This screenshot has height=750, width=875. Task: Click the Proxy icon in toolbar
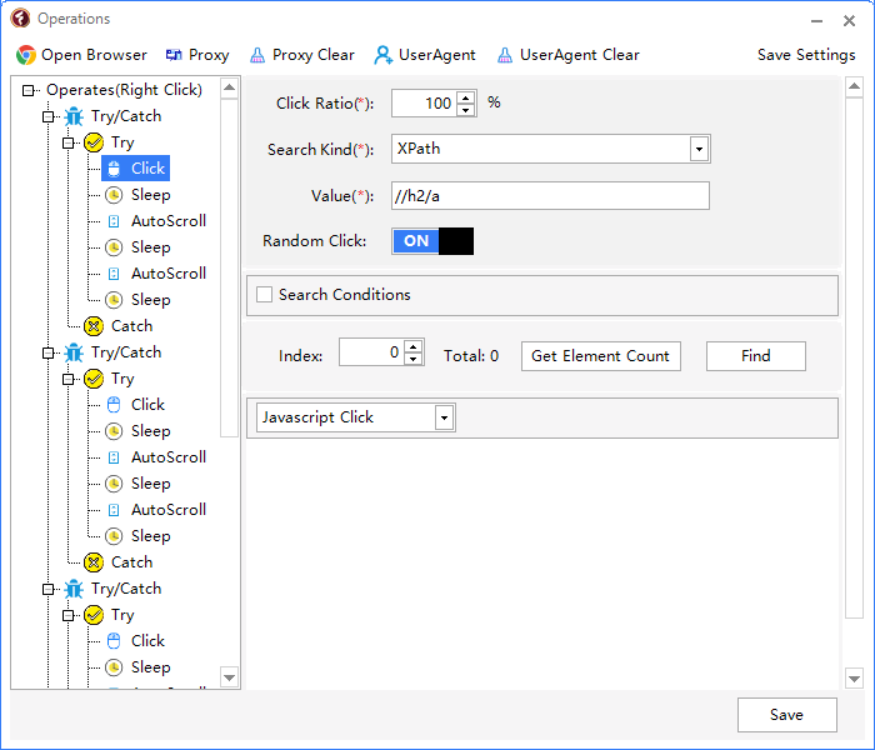174,55
